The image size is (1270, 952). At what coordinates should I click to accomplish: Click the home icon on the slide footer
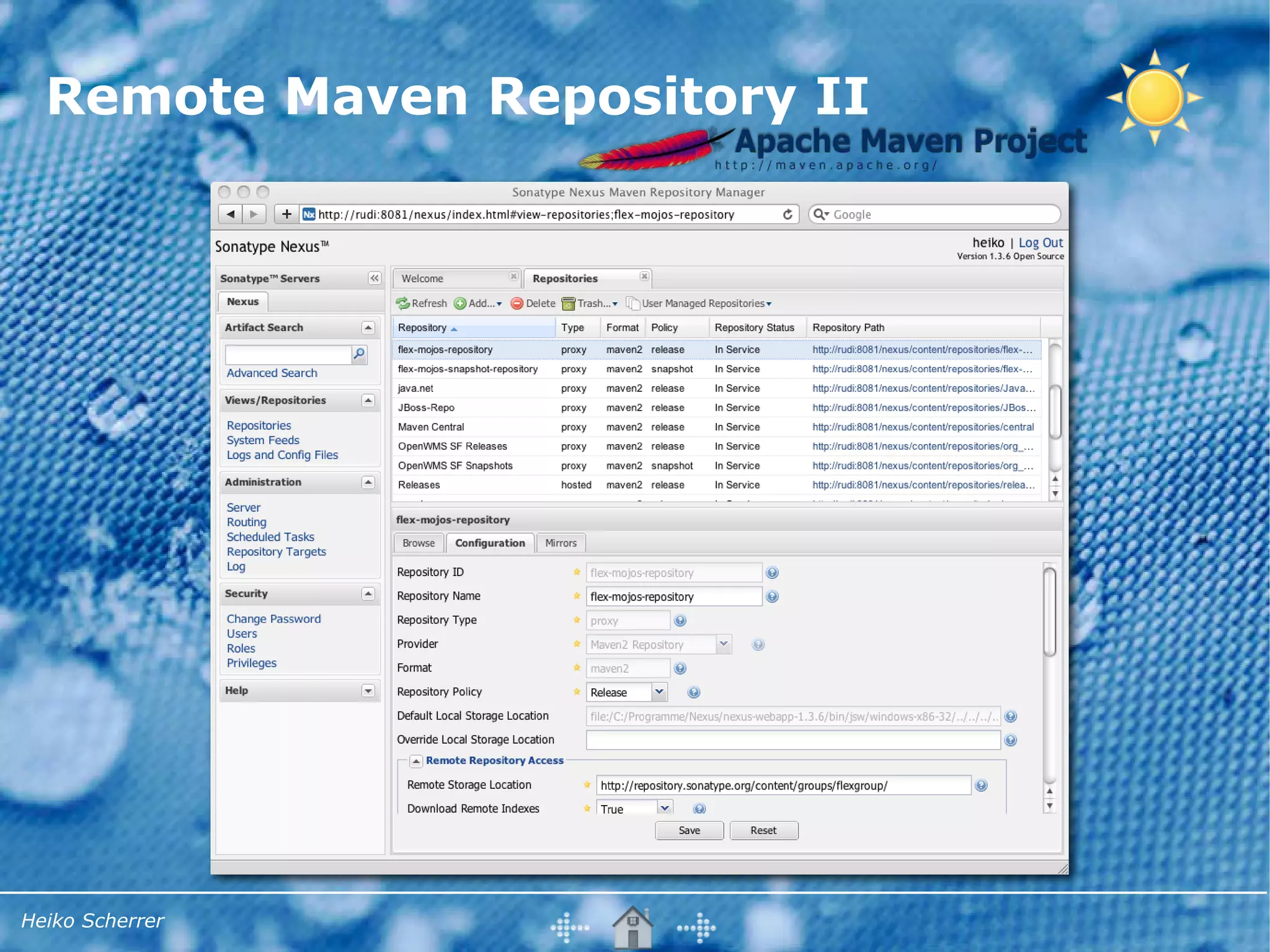click(633, 927)
